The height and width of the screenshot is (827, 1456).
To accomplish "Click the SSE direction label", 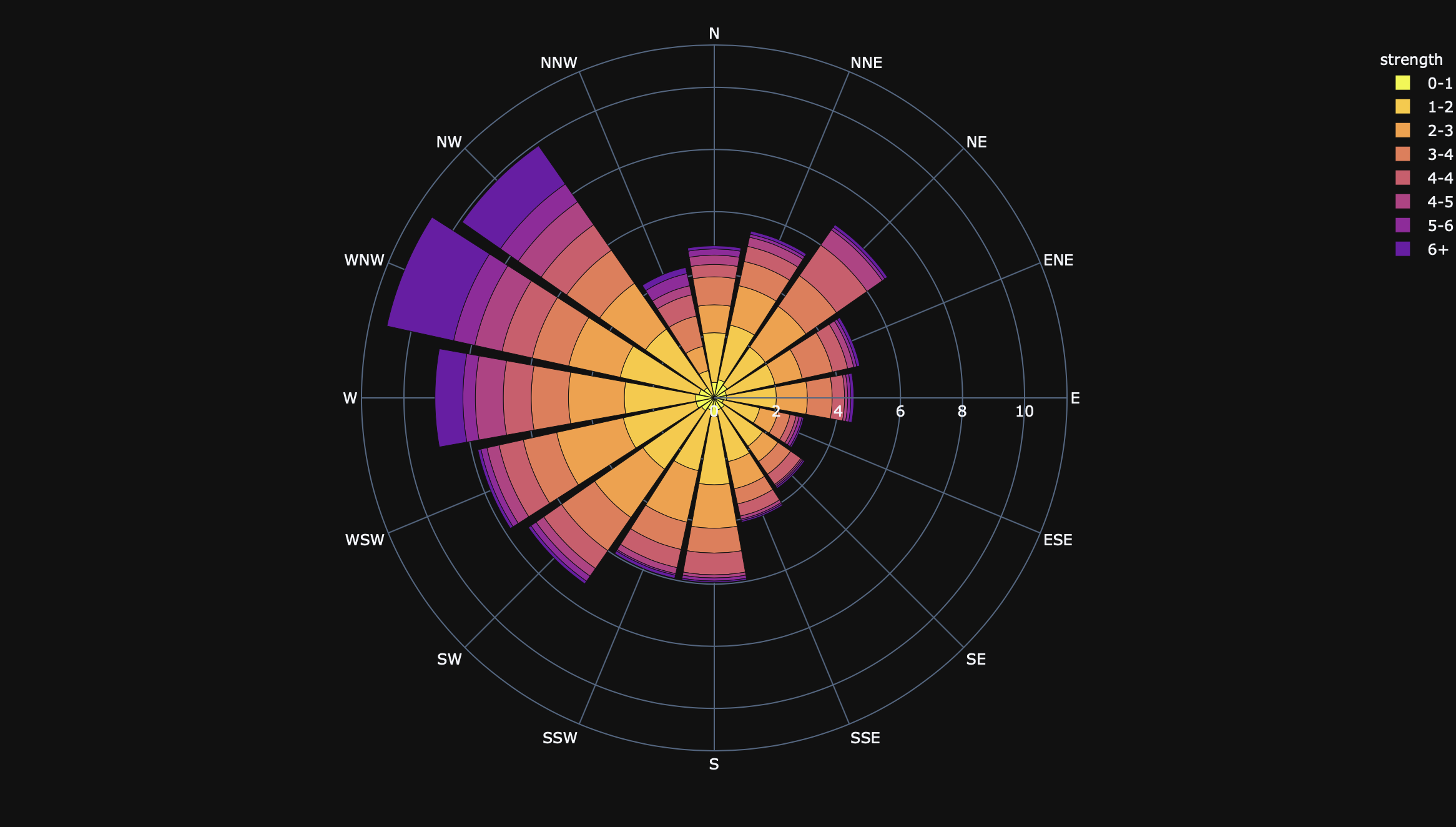I will 865,738.
